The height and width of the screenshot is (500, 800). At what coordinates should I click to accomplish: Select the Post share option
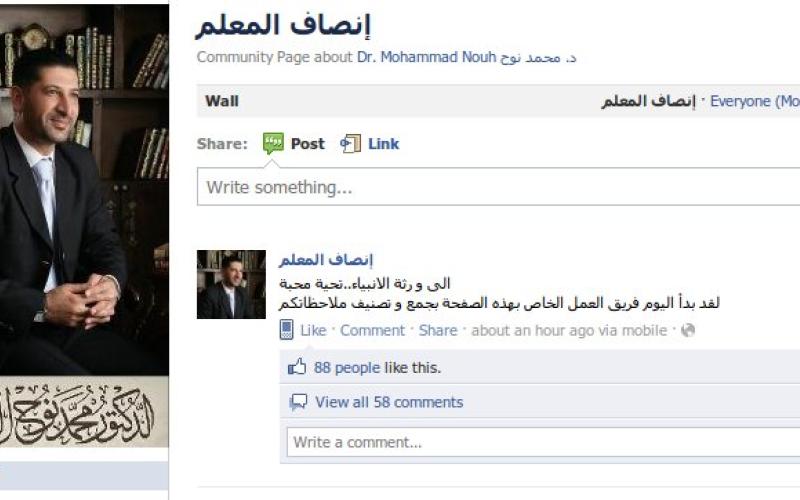coord(307,144)
